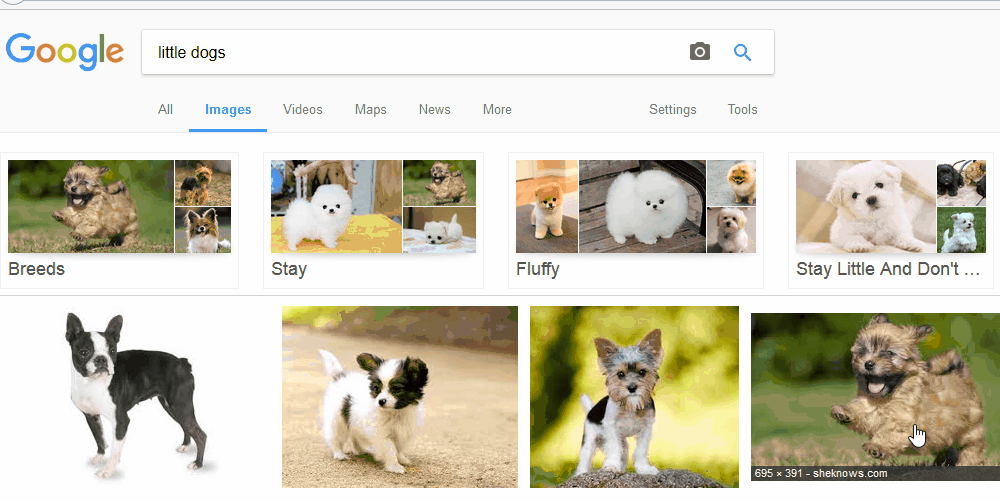Click the running fluffy brown puppy image
The image size is (1000, 500).
coord(875,390)
